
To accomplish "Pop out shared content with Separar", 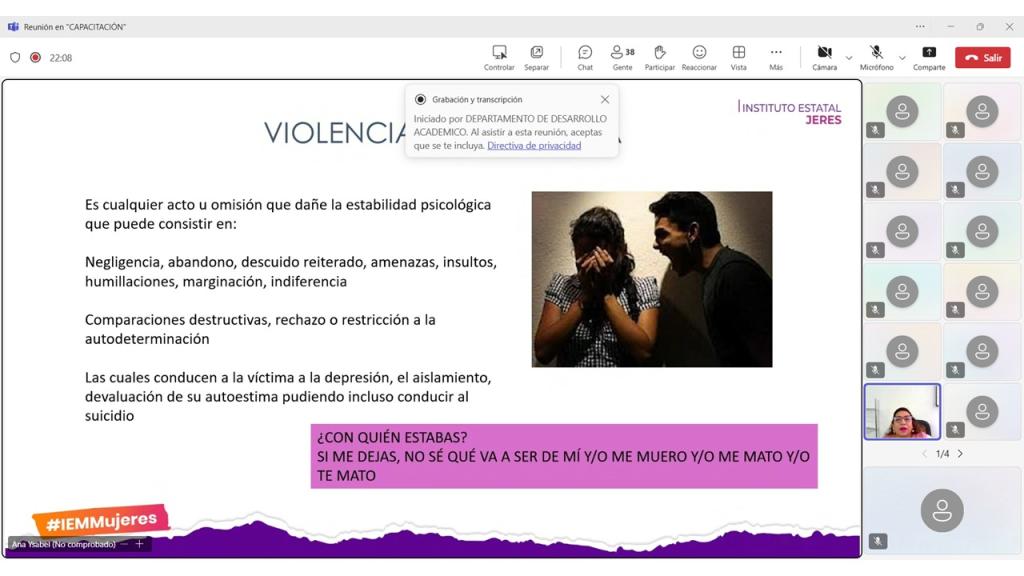I will (x=536, y=57).
